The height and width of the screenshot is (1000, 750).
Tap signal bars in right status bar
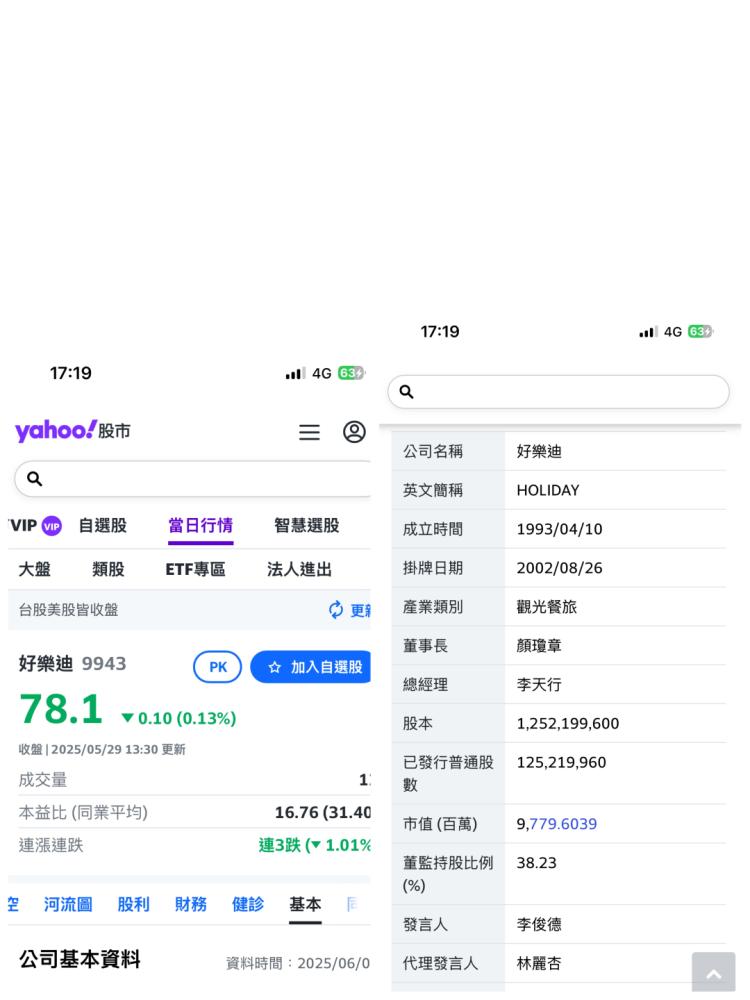coord(648,332)
